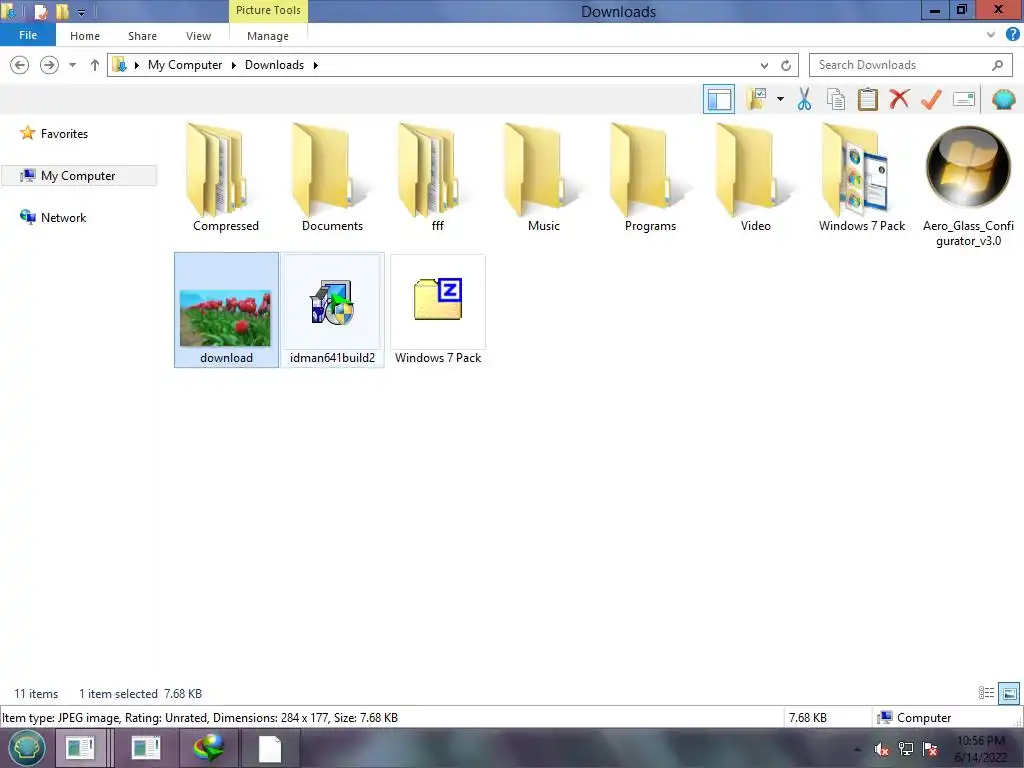The image size is (1024, 768).
Task: Switch to the View ribbon tab
Action: click(198, 36)
